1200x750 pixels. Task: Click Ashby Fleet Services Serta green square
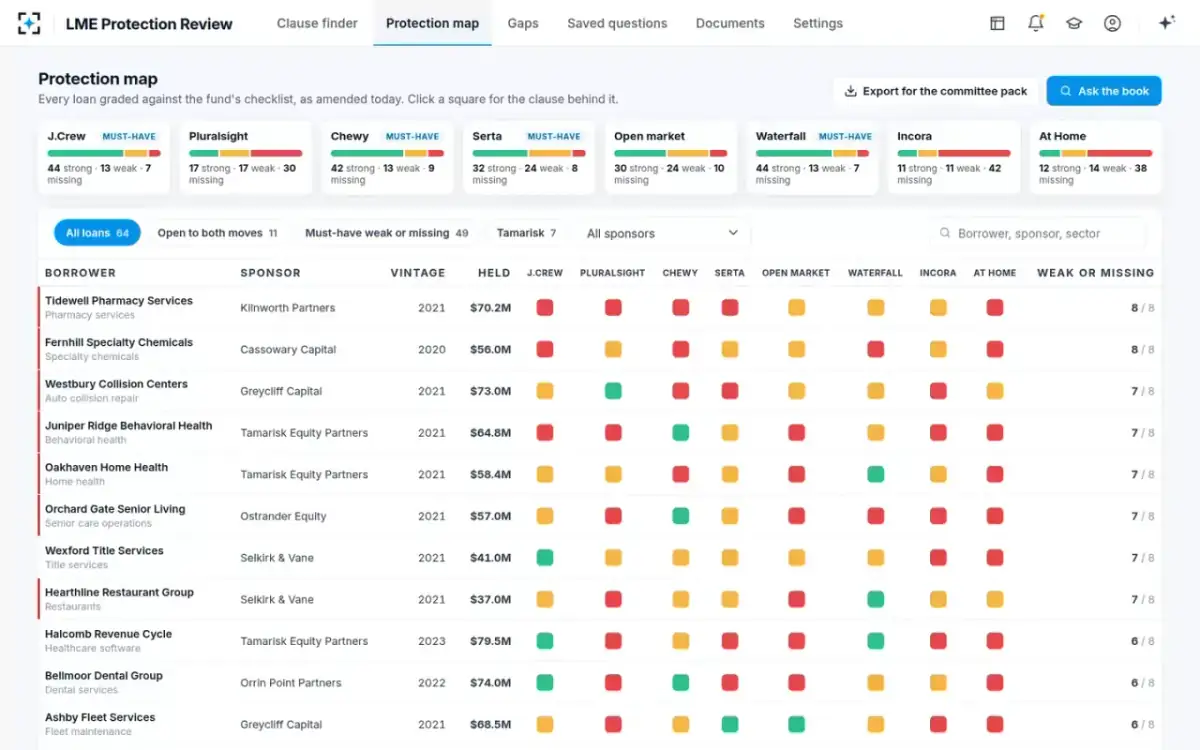click(x=730, y=724)
